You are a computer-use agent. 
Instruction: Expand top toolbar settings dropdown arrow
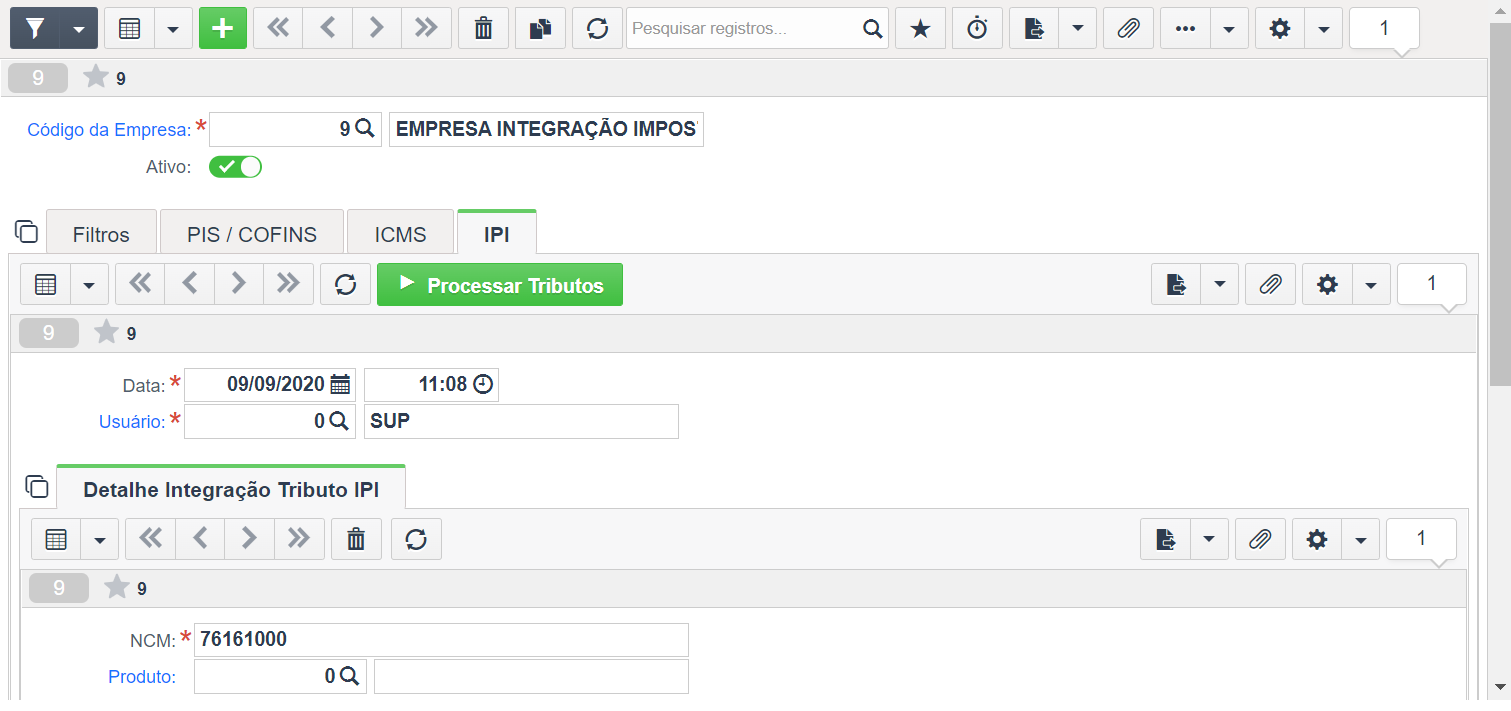tap(1323, 28)
